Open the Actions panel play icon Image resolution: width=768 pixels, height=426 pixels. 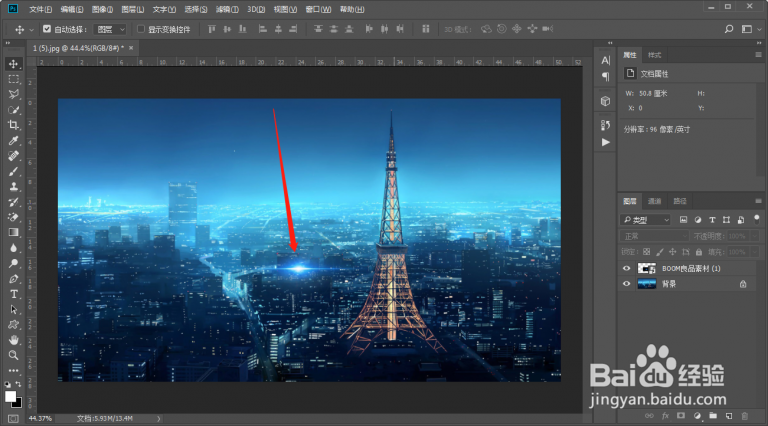[606, 142]
